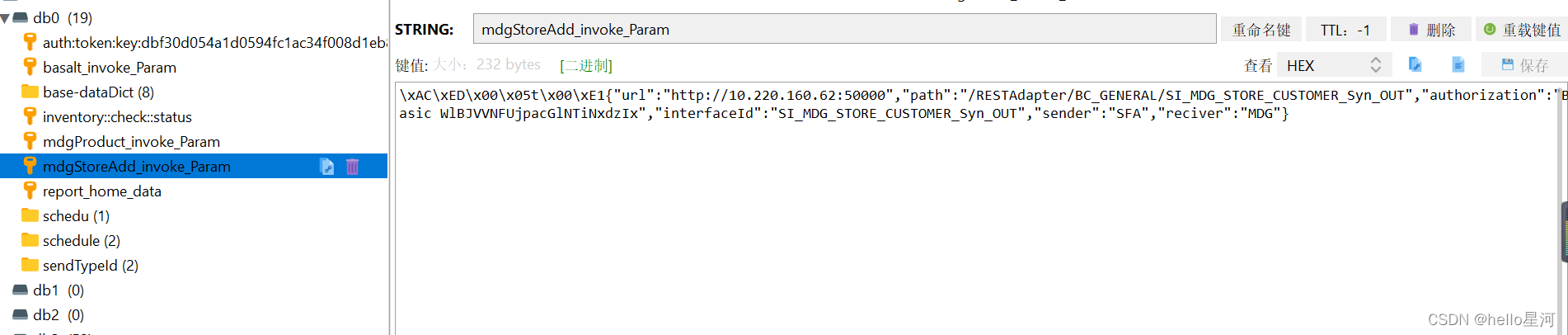Click the key icon of report_home_data
The height and width of the screenshot is (335, 1568).
coord(30,191)
